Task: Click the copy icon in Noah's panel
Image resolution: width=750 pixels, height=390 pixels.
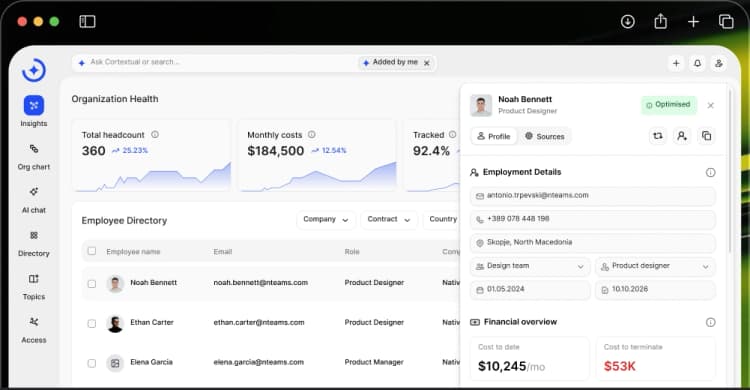Action: point(706,136)
